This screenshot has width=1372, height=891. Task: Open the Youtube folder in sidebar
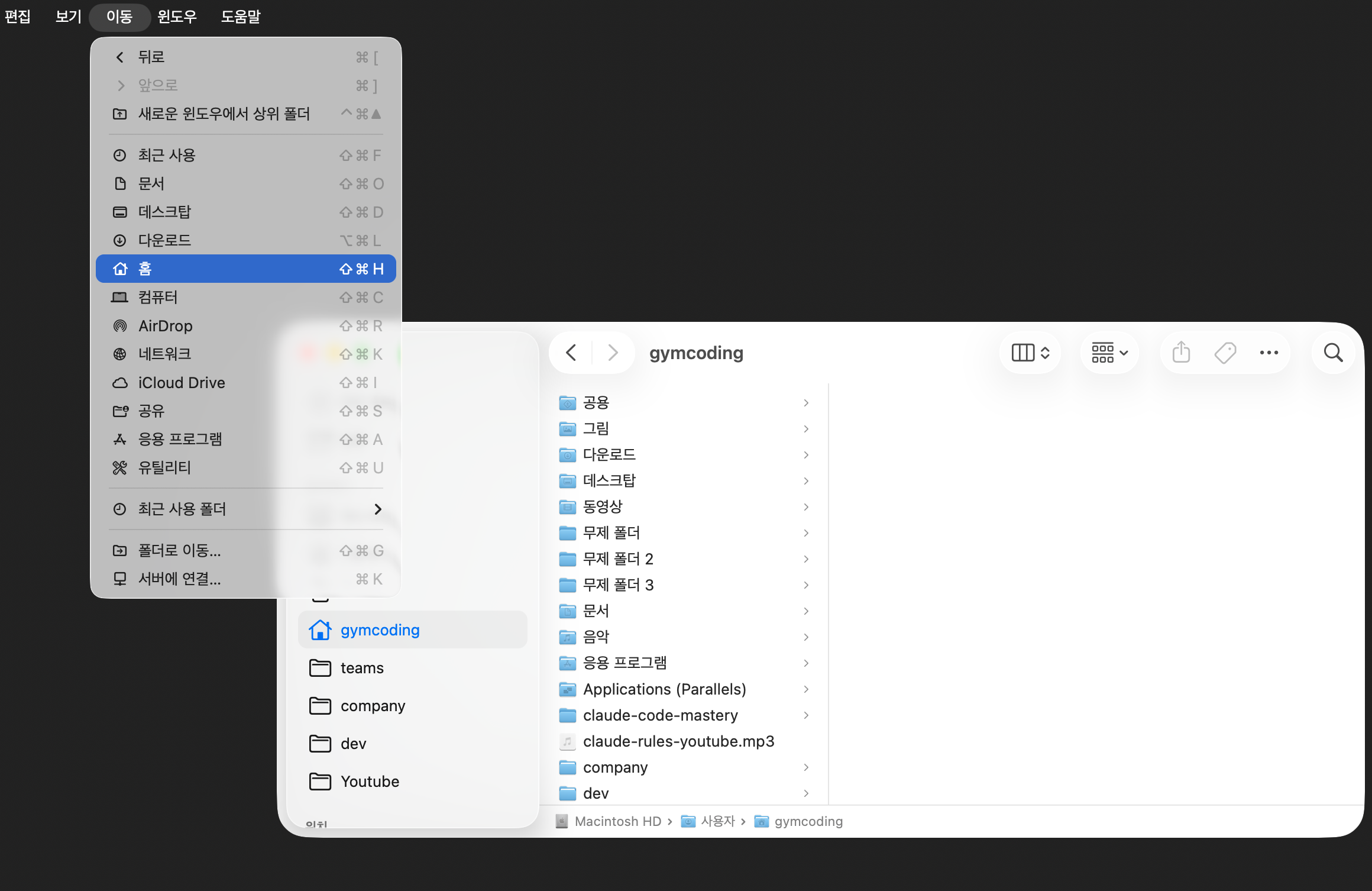370,782
